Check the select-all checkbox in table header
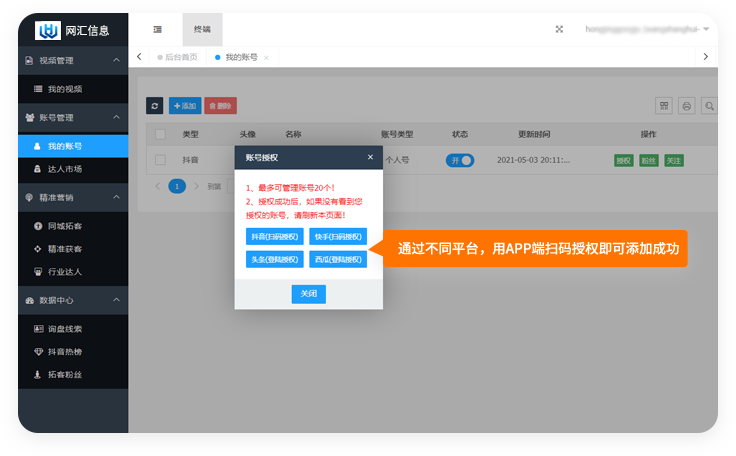The height and width of the screenshot is (456, 736). (x=160, y=134)
